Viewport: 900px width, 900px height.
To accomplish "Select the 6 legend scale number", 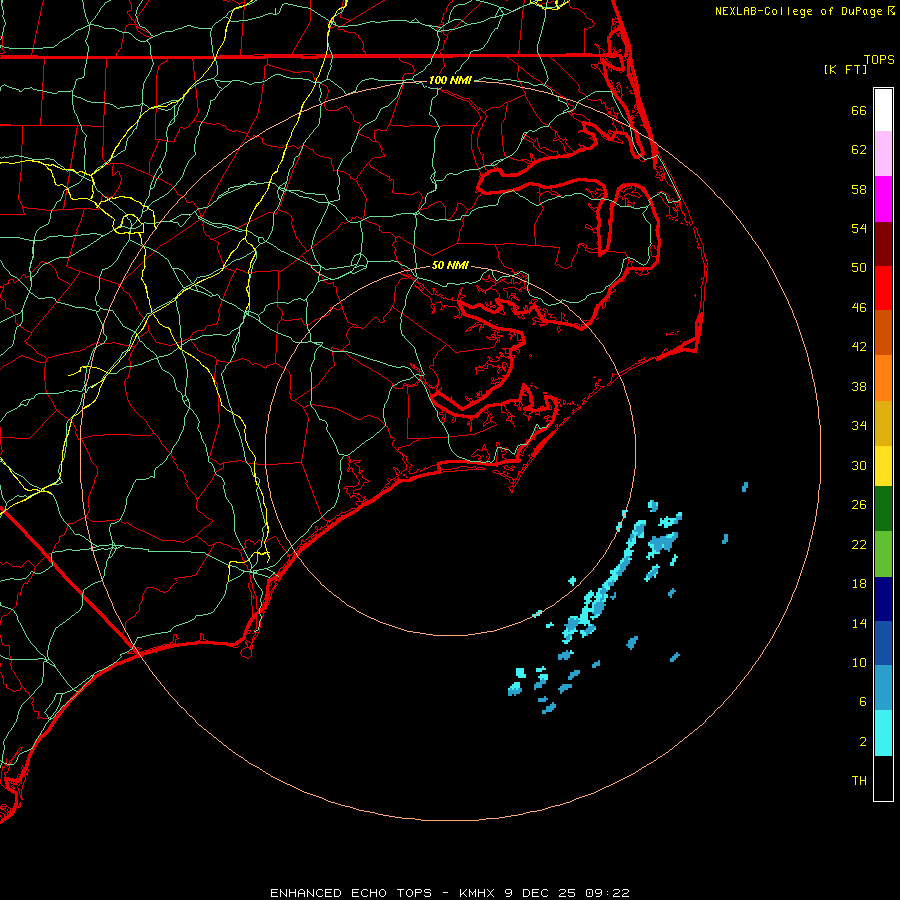I will point(863,702).
